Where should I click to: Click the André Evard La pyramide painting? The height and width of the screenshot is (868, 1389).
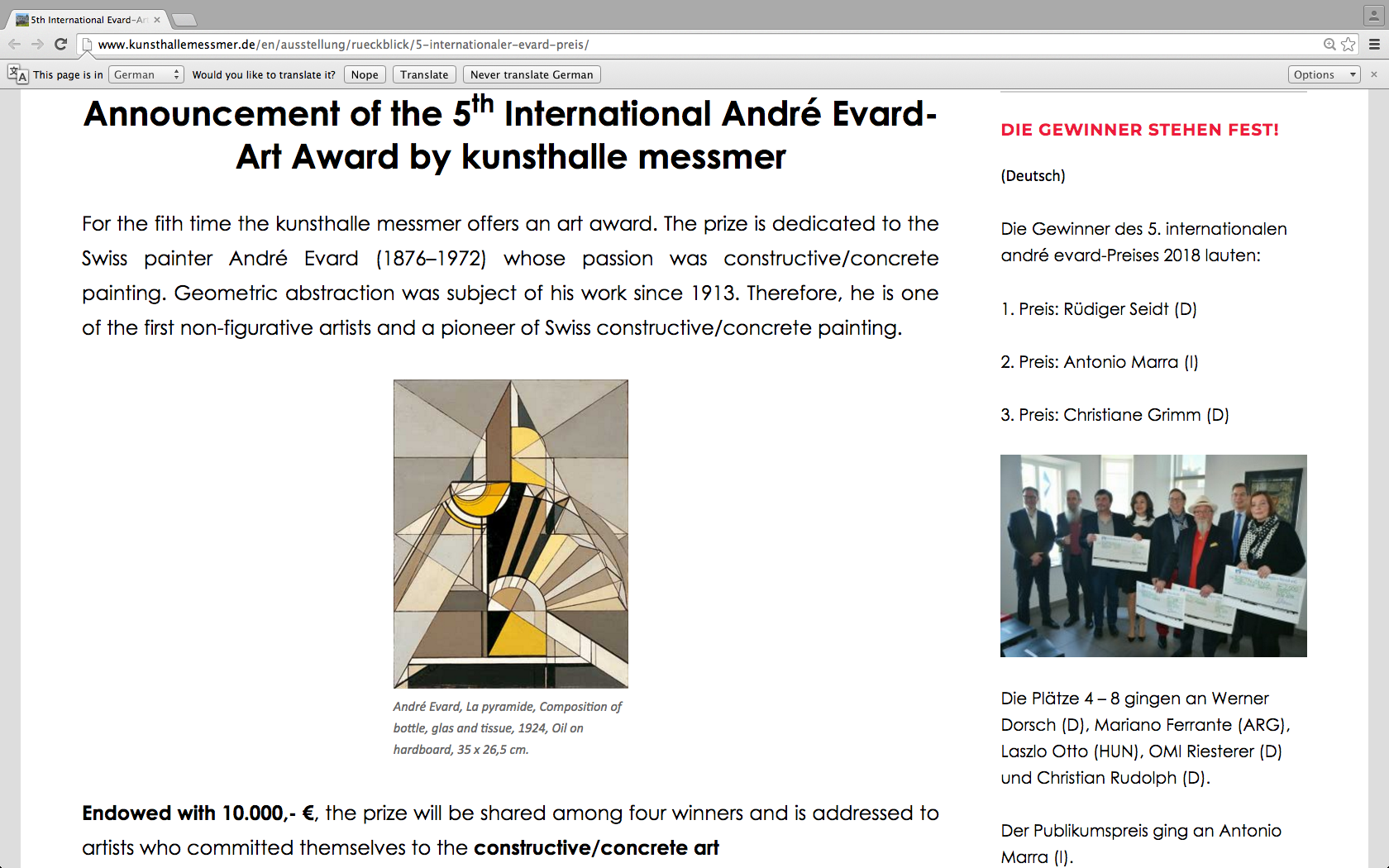(511, 534)
